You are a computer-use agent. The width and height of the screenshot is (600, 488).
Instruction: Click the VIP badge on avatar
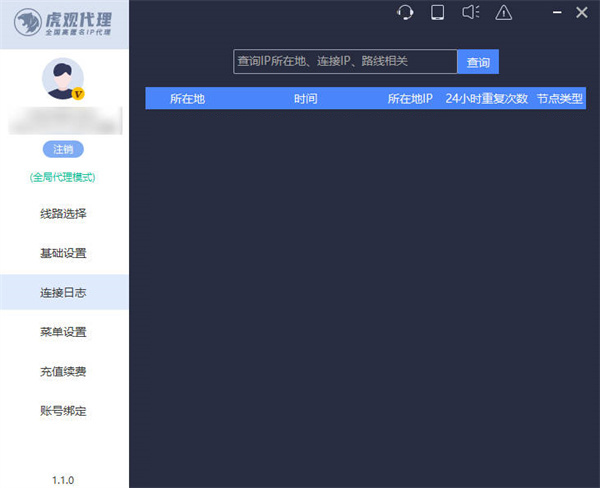pos(78,93)
